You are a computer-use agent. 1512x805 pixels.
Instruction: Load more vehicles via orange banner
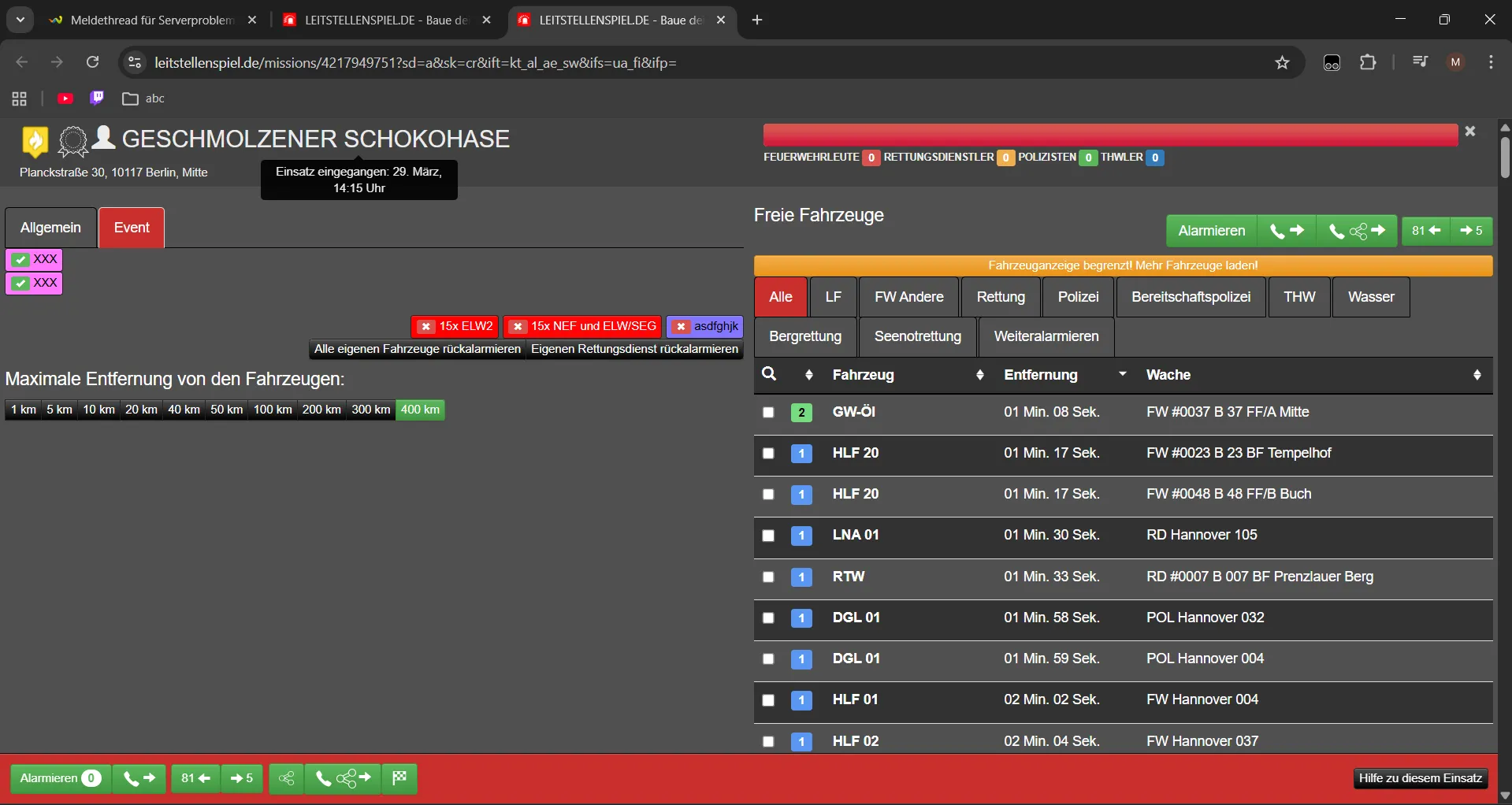(x=1123, y=265)
